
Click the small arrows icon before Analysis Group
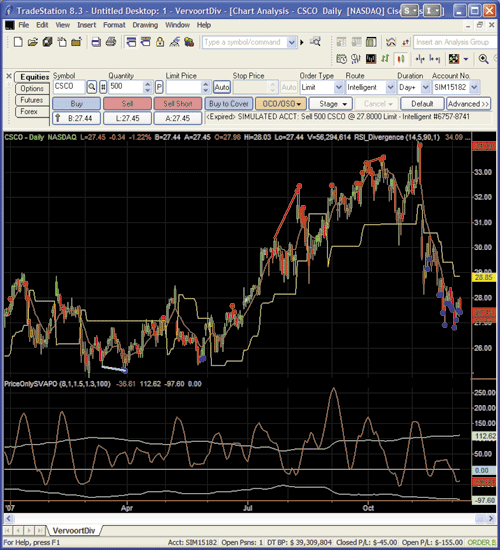pyautogui.click(x=406, y=42)
